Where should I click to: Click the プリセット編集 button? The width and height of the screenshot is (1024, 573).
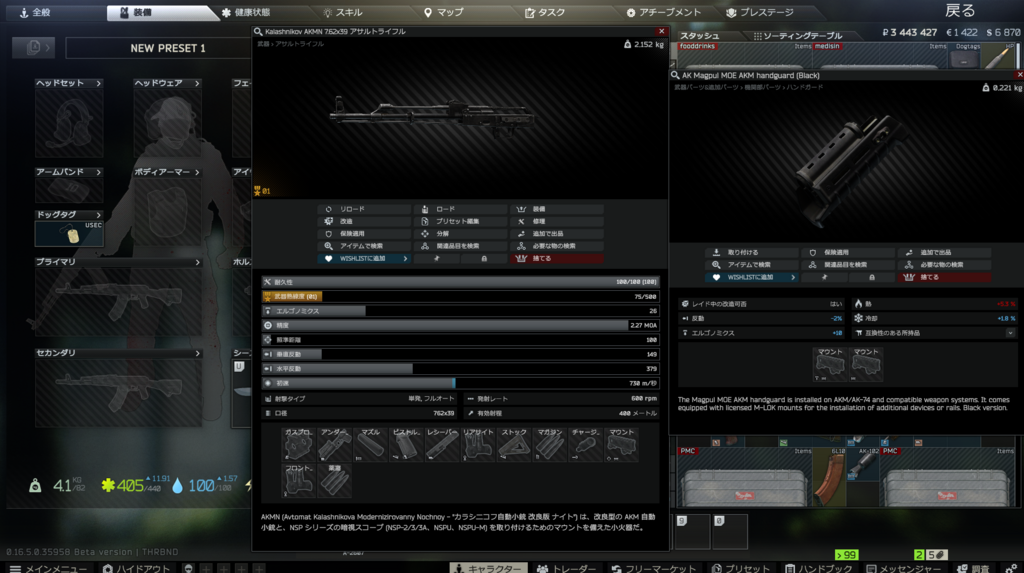(x=460, y=221)
